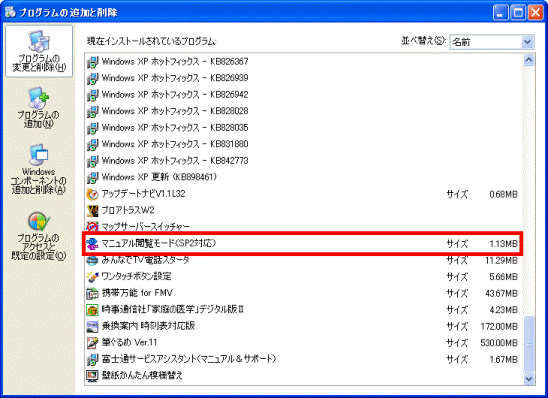Click the プロアトラスW2 program icon
548x398 pixels.
pos(92,211)
